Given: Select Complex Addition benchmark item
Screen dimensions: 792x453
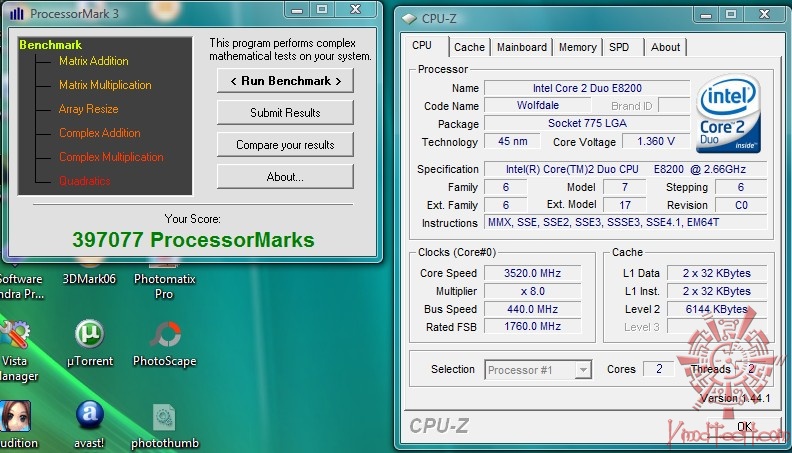Looking at the screenshot, I should point(100,133).
